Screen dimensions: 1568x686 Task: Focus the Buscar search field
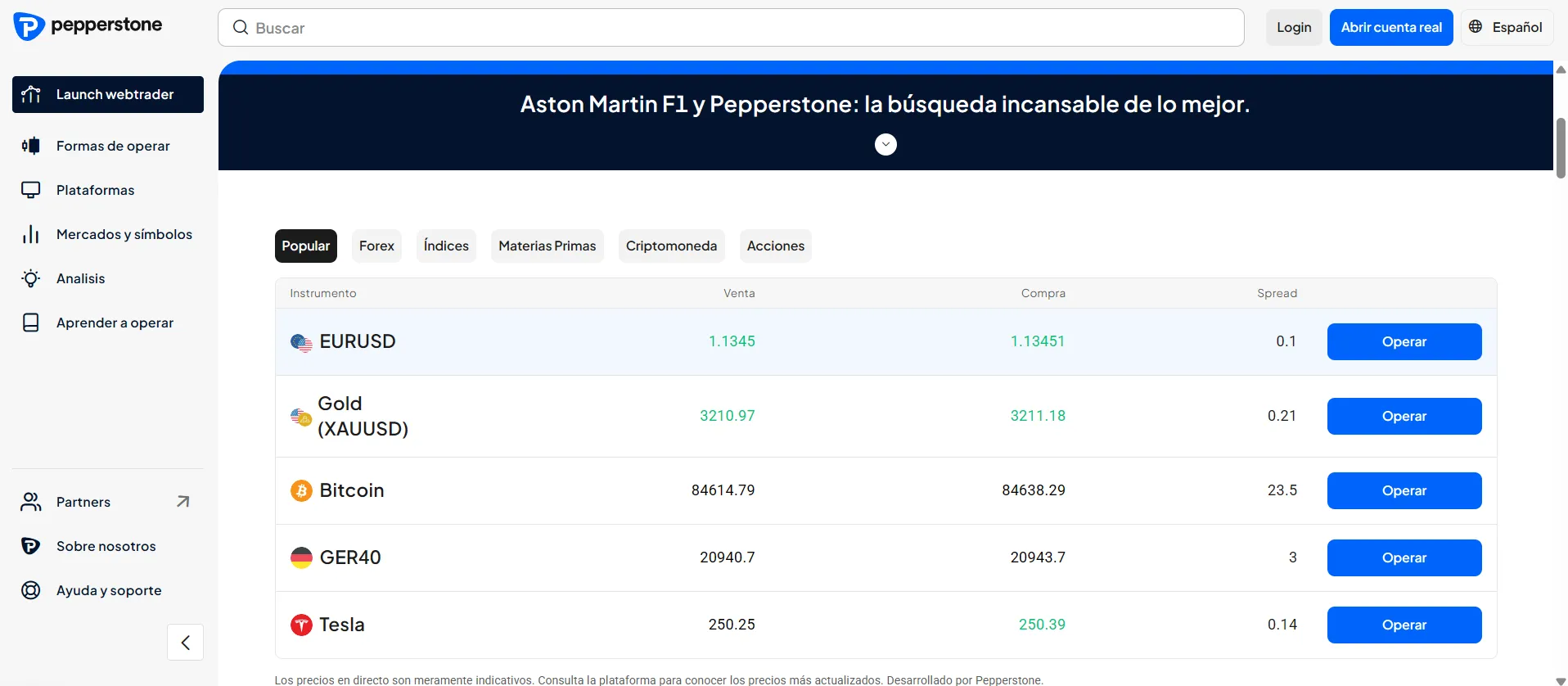(x=731, y=28)
